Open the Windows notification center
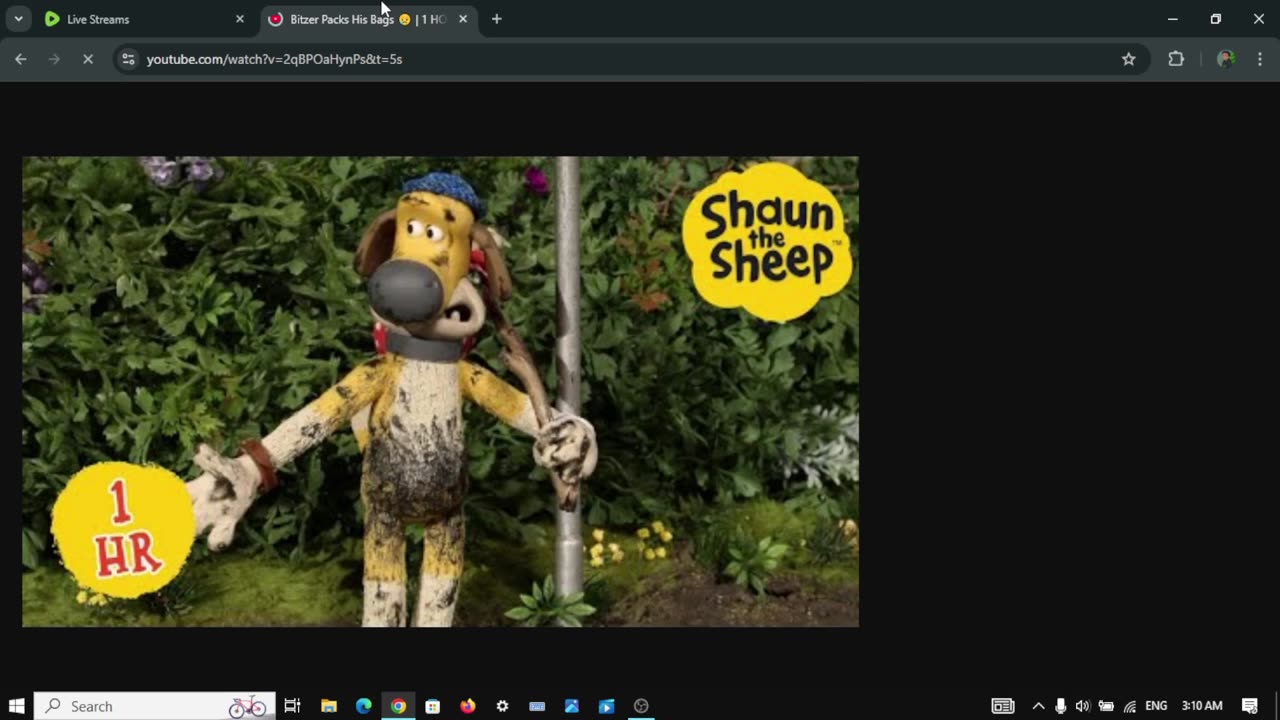This screenshot has height=720, width=1280. (1250, 706)
